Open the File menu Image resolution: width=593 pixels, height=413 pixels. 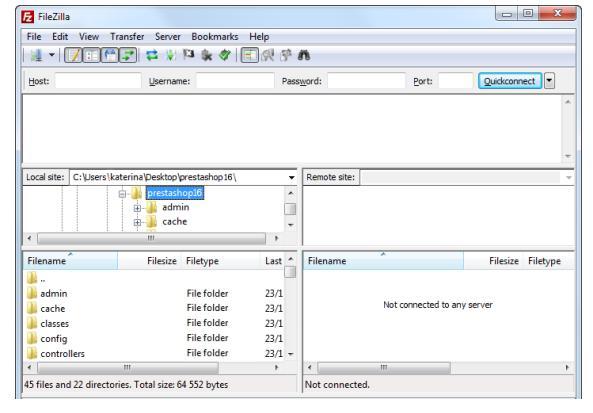tap(34, 37)
